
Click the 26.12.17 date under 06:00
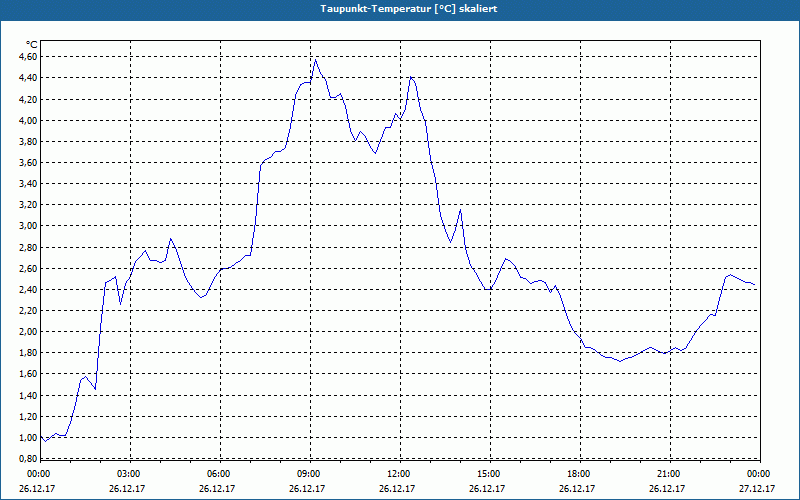[x=217, y=488]
